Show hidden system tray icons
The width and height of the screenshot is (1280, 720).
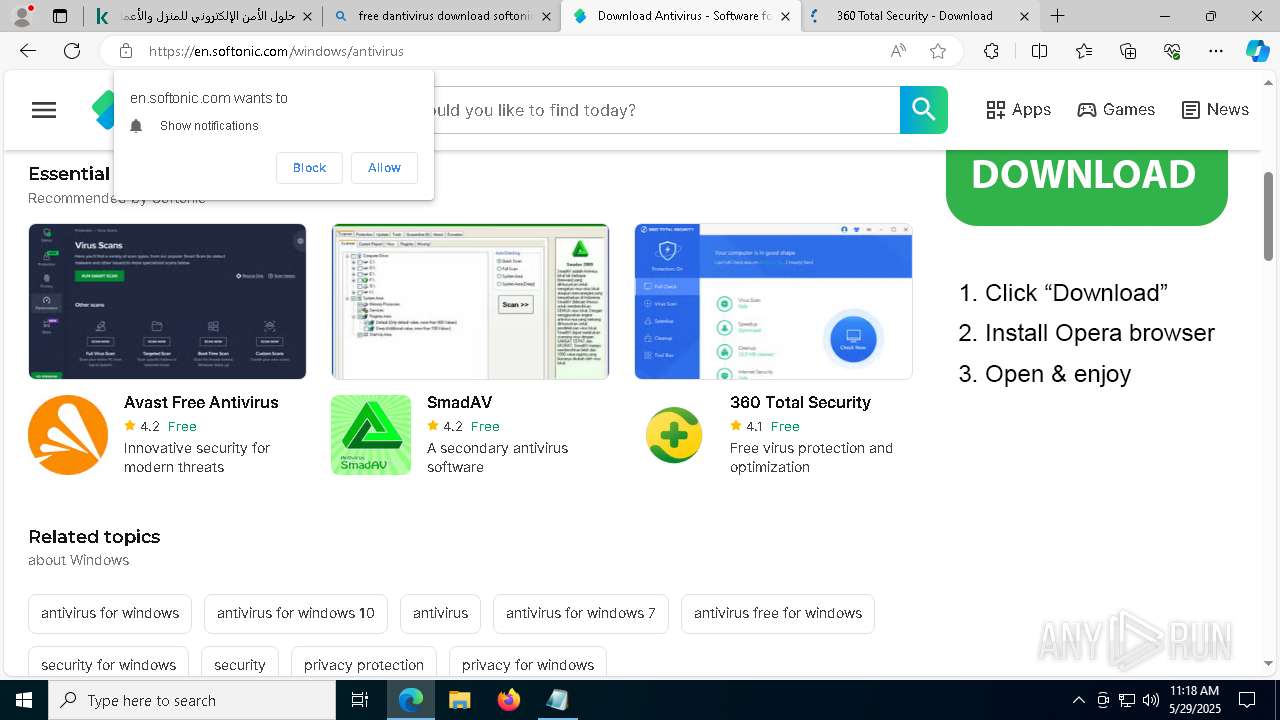(1078, 700)
